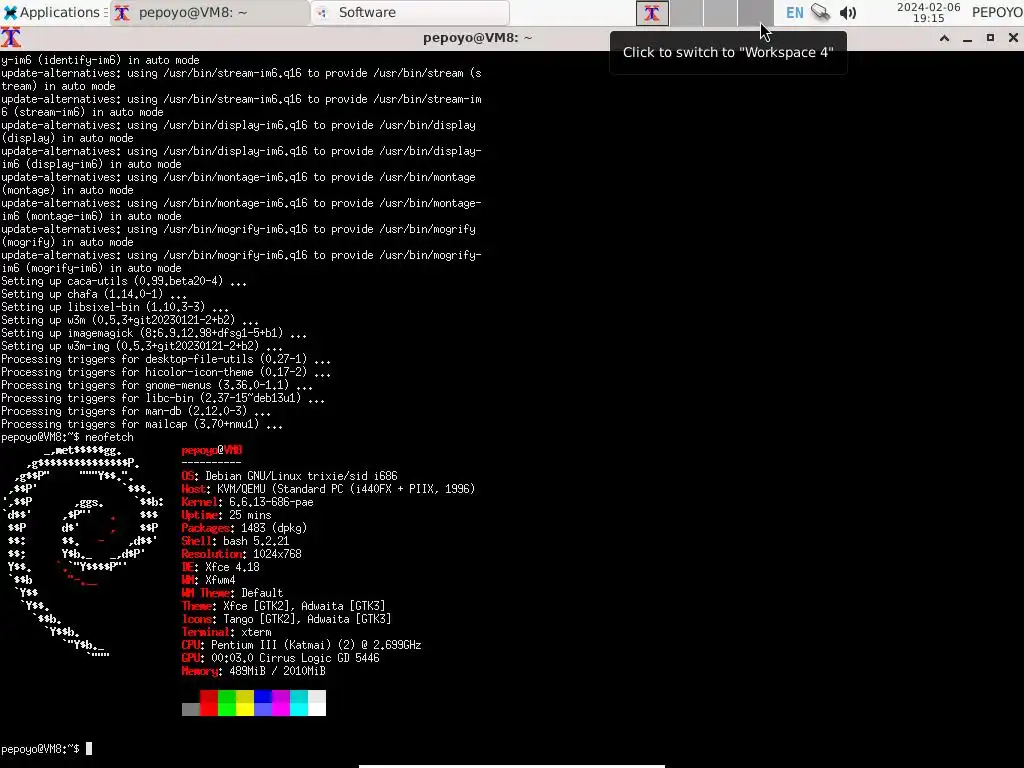Switch to Workspace 4 in the pager
Image resolution: width=1024 pixels, height=768 pixels.
coord(755,13)
